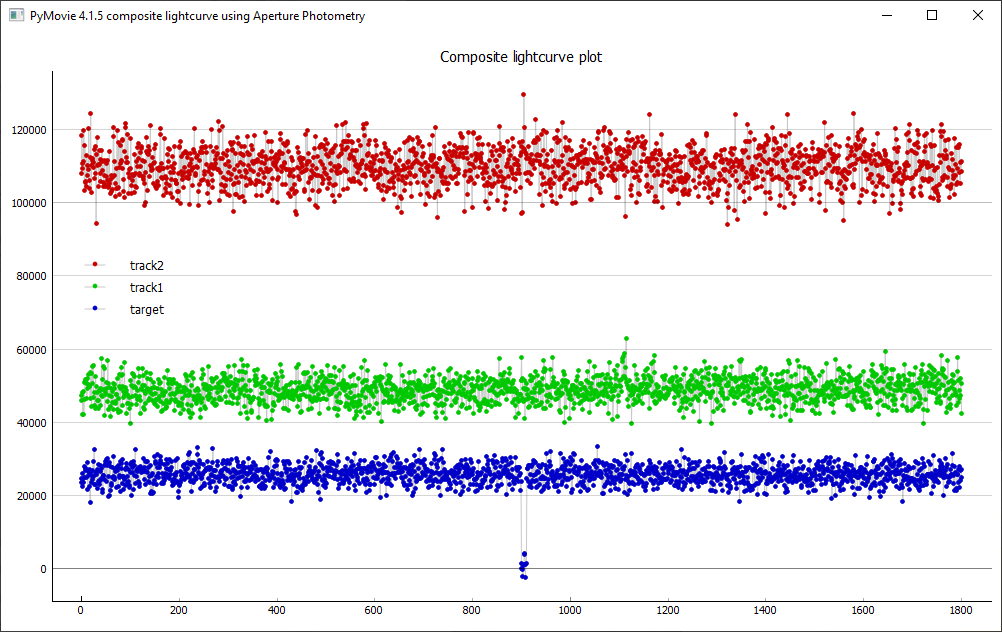Click the green track1 legend marker
The width and height of the screenshot is (1002, 632).
95,286
